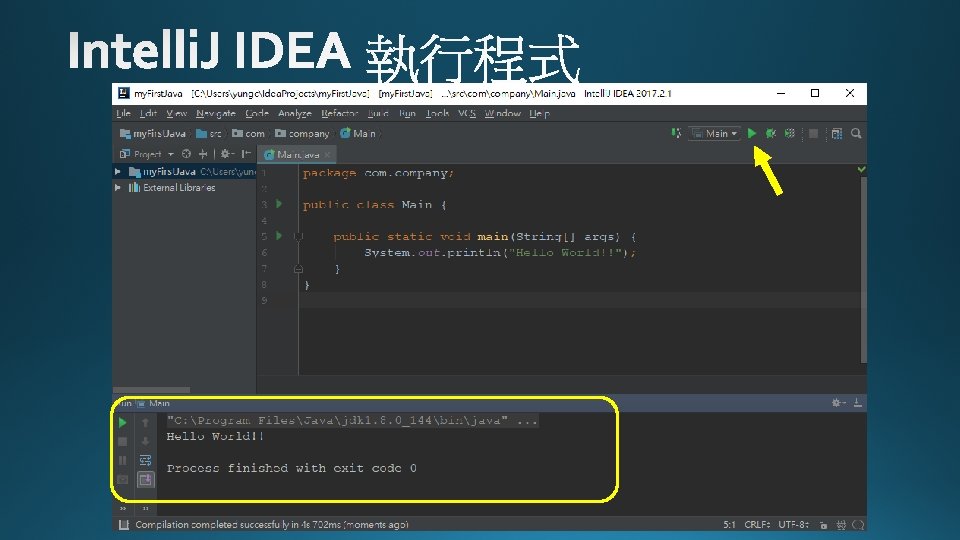Screen dimensions: 960x540
Task: Click the inspector icon in the status bar
Action: [841, 525]
